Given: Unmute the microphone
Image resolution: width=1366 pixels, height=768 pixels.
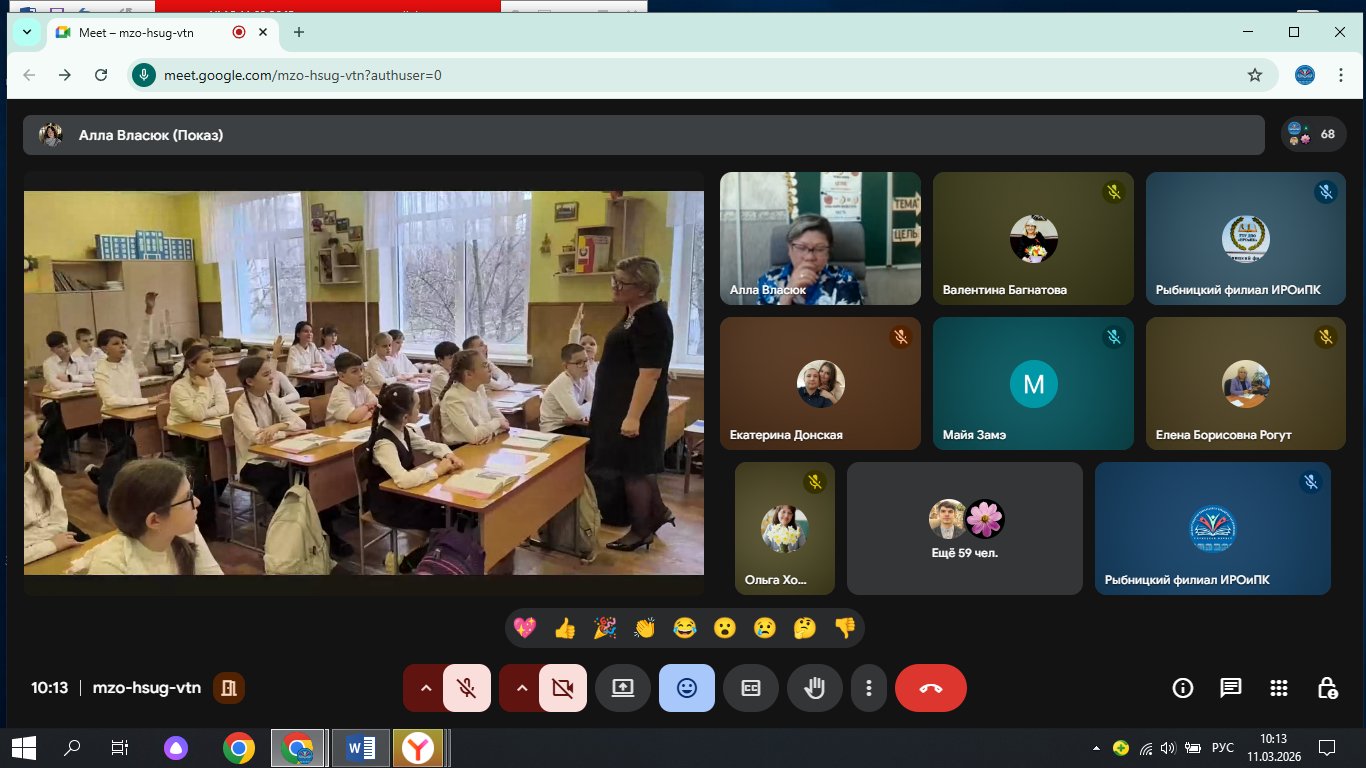Looking at the screenshot, I should [466, 688].
